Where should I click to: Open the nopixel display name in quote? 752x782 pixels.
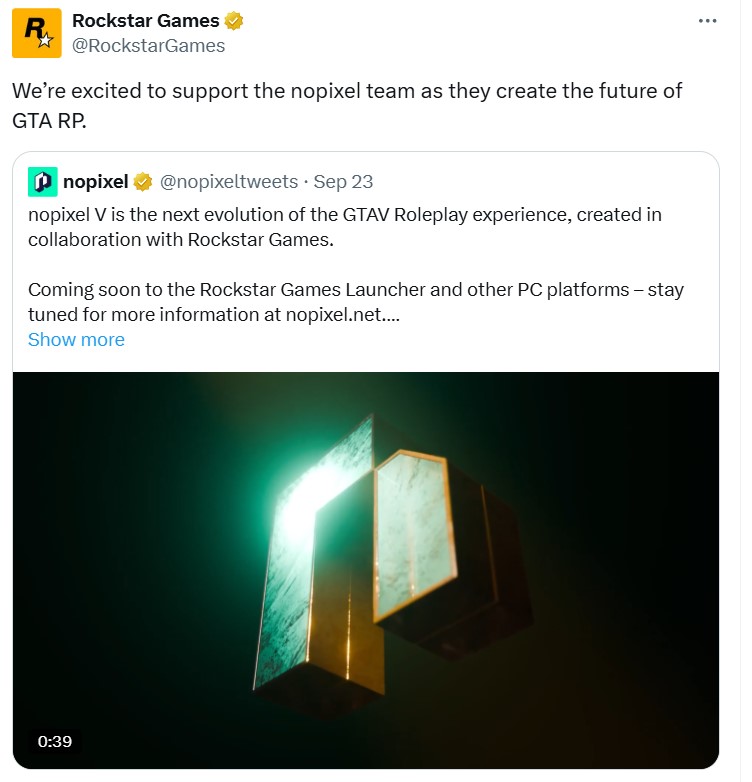(96, 181)
